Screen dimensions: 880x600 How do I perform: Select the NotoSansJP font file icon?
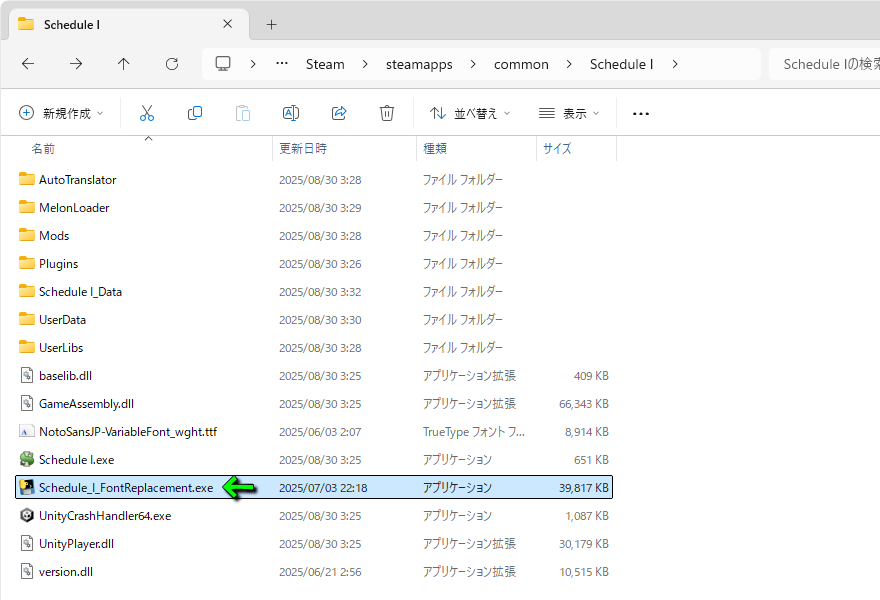tap(26, 431)
